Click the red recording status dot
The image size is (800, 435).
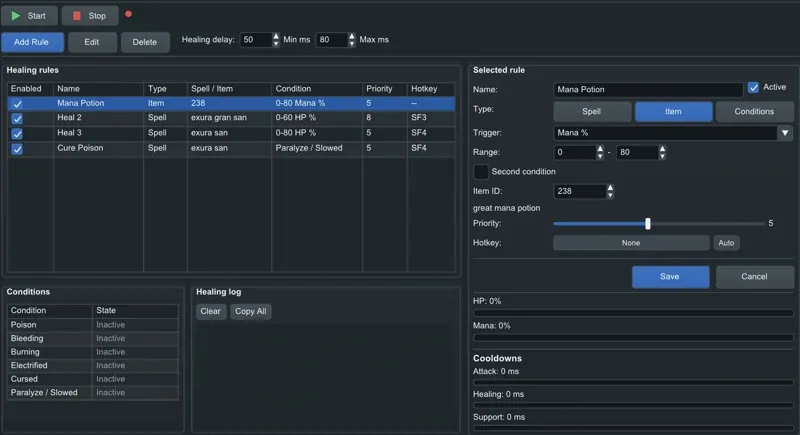pyautogui.click(x=129, y=14)
